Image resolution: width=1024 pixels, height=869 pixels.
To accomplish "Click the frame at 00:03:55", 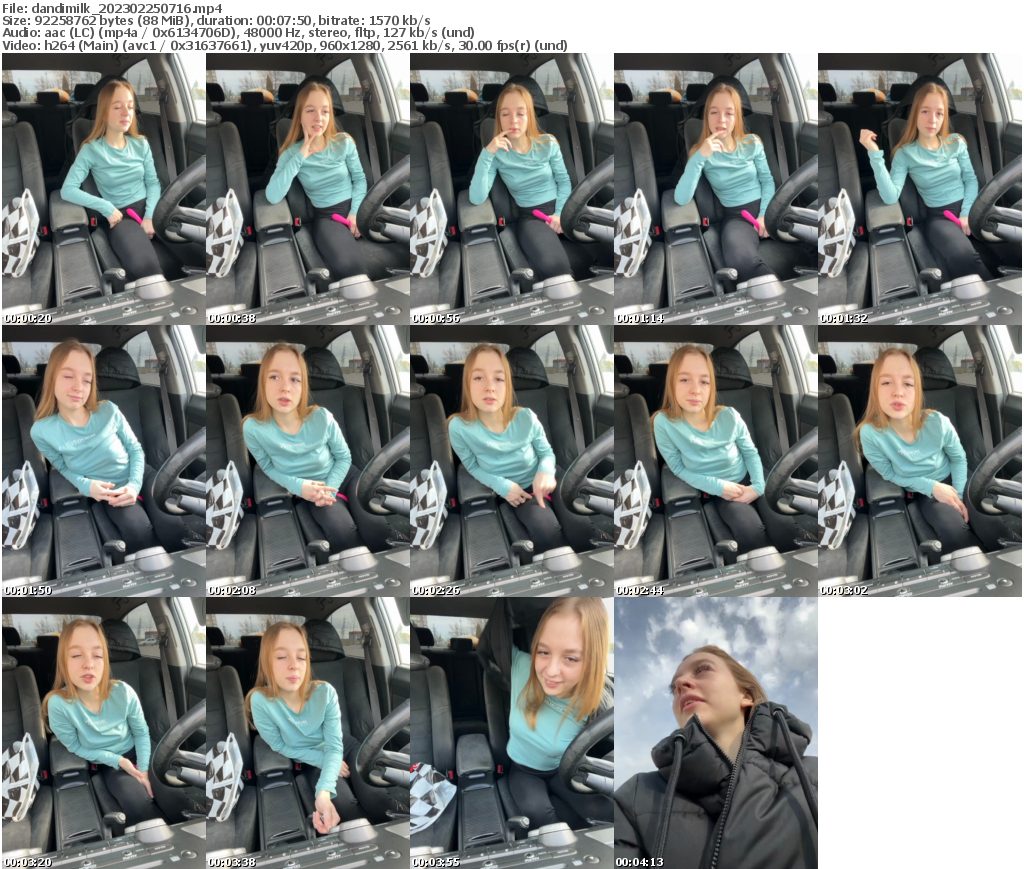I will point(511,732).
